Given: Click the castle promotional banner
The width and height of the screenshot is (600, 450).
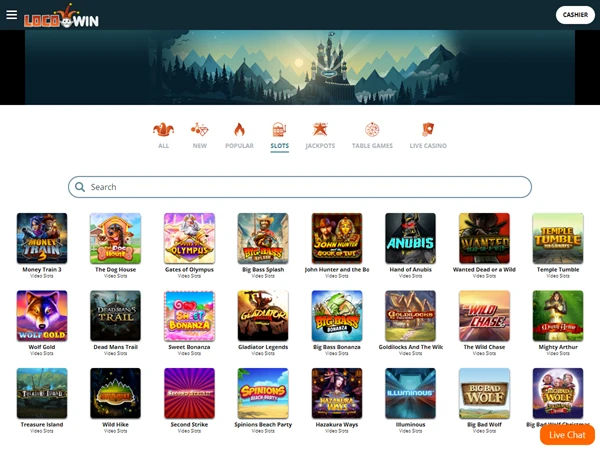Looking at the screenshot, I should (300, 67).
